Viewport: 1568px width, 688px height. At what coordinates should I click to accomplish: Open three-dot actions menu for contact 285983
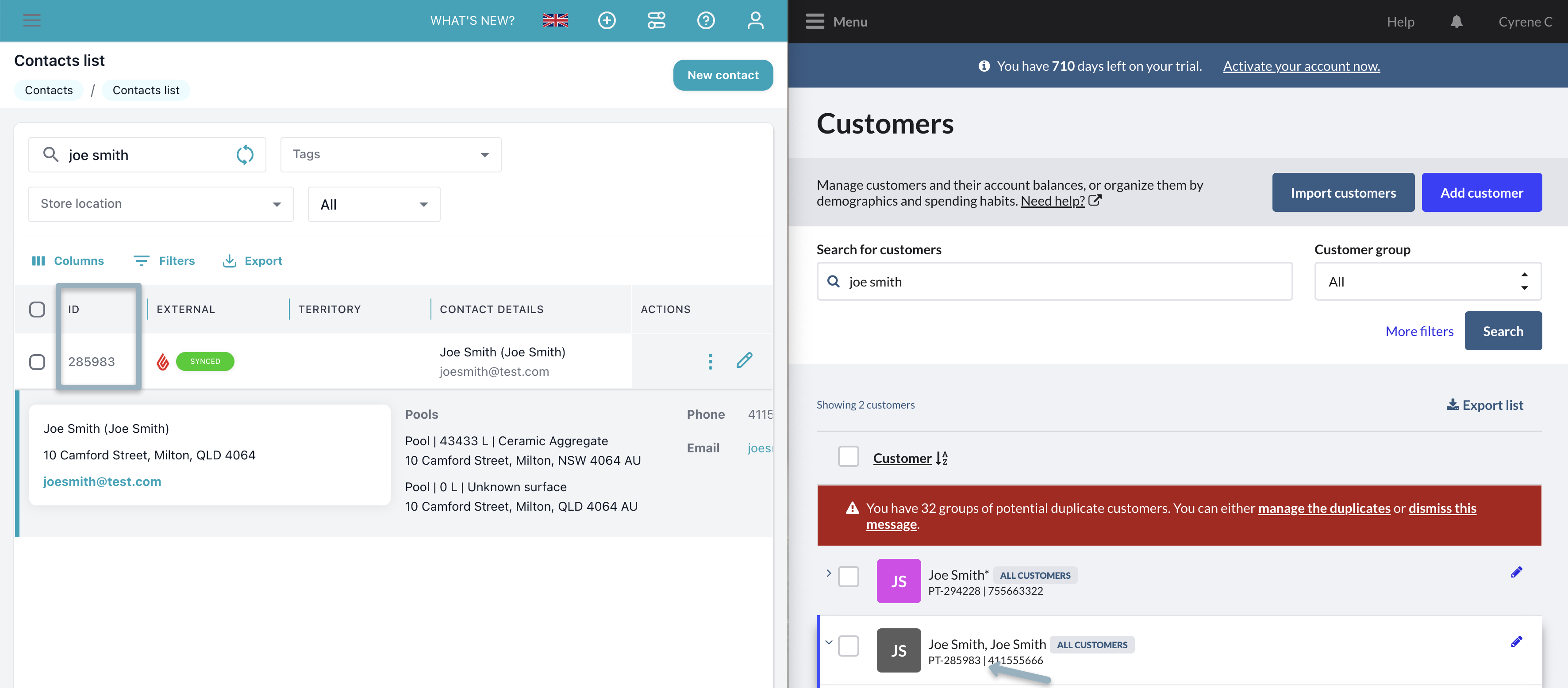point(710,361)
